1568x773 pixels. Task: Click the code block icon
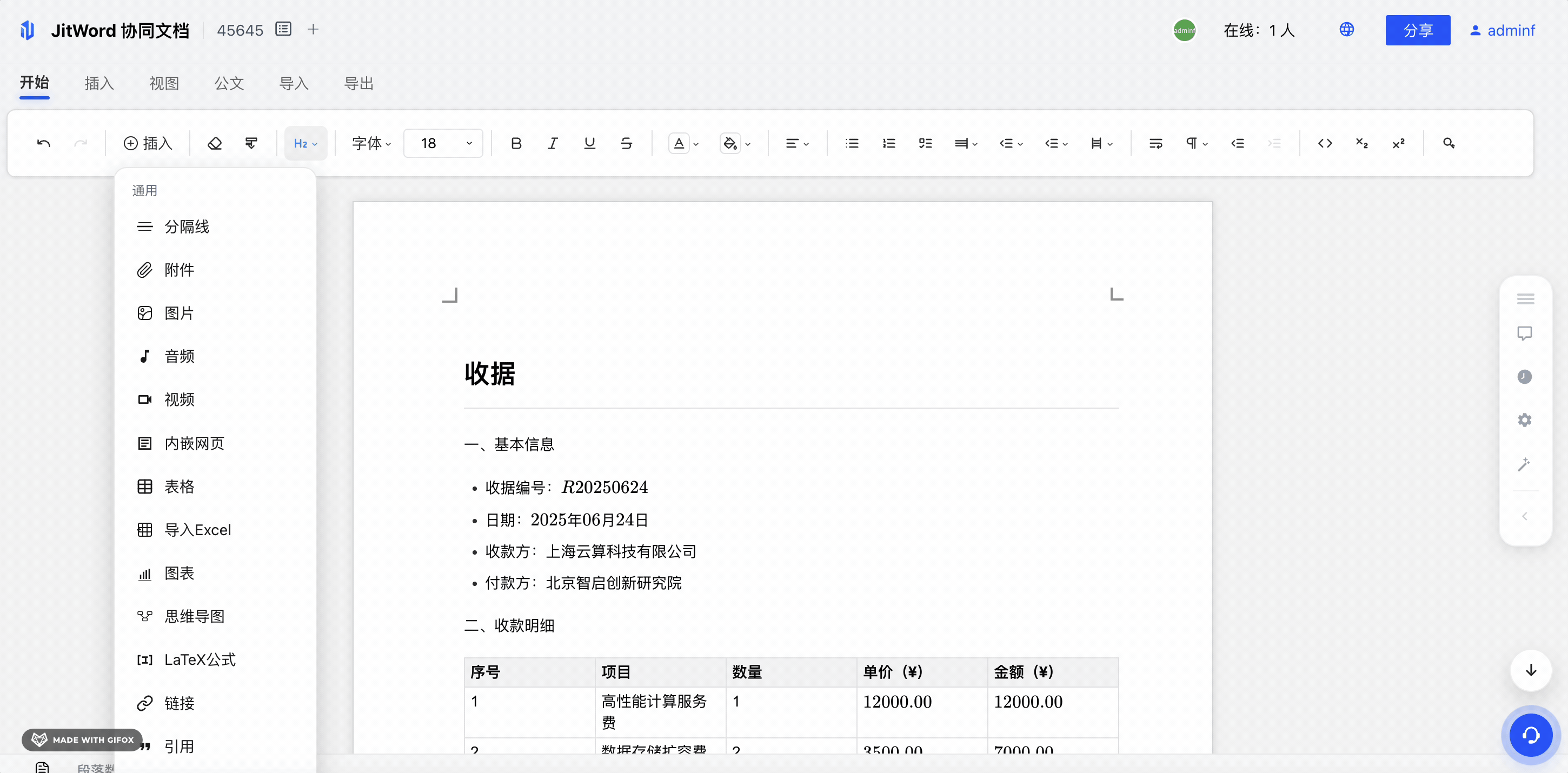(1325, 144)
